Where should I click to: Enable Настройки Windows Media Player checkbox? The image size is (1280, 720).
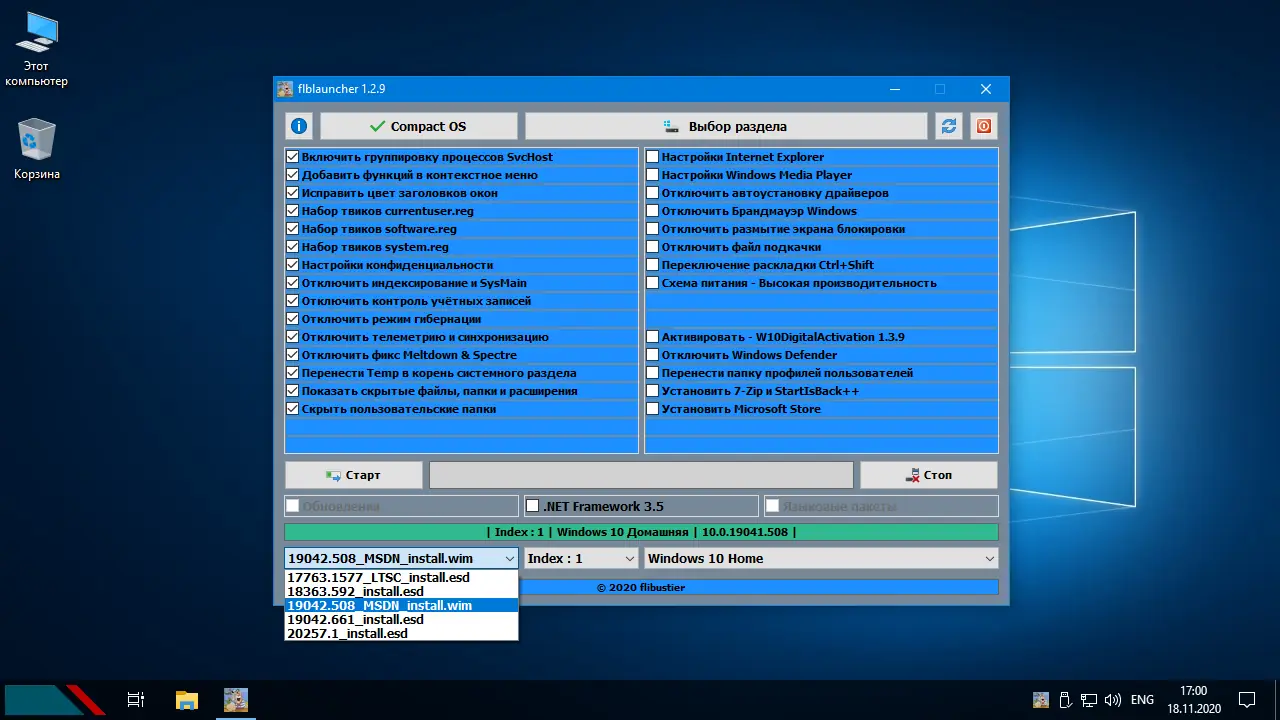coord(653,175)
